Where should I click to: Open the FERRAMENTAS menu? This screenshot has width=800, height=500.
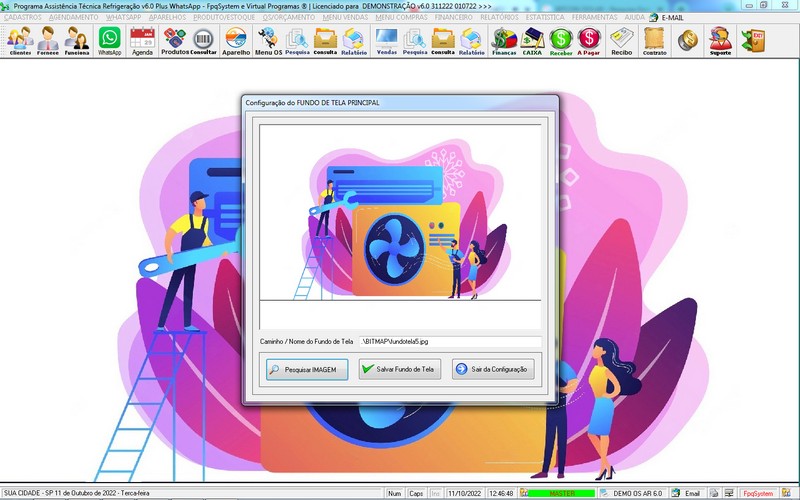point(594,17)
